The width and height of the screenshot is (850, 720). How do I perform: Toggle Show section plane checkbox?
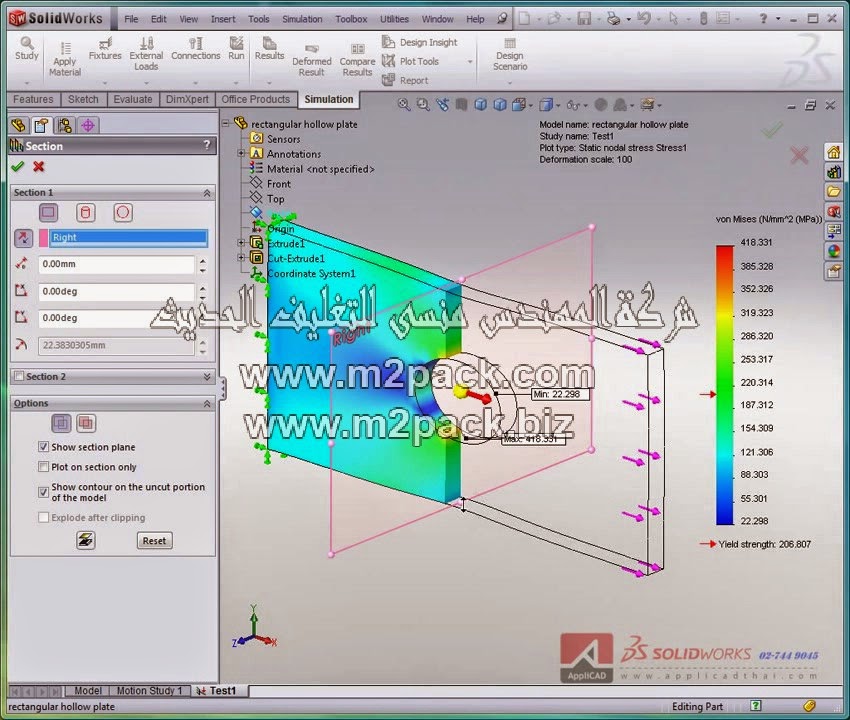(x=43, y=447)
